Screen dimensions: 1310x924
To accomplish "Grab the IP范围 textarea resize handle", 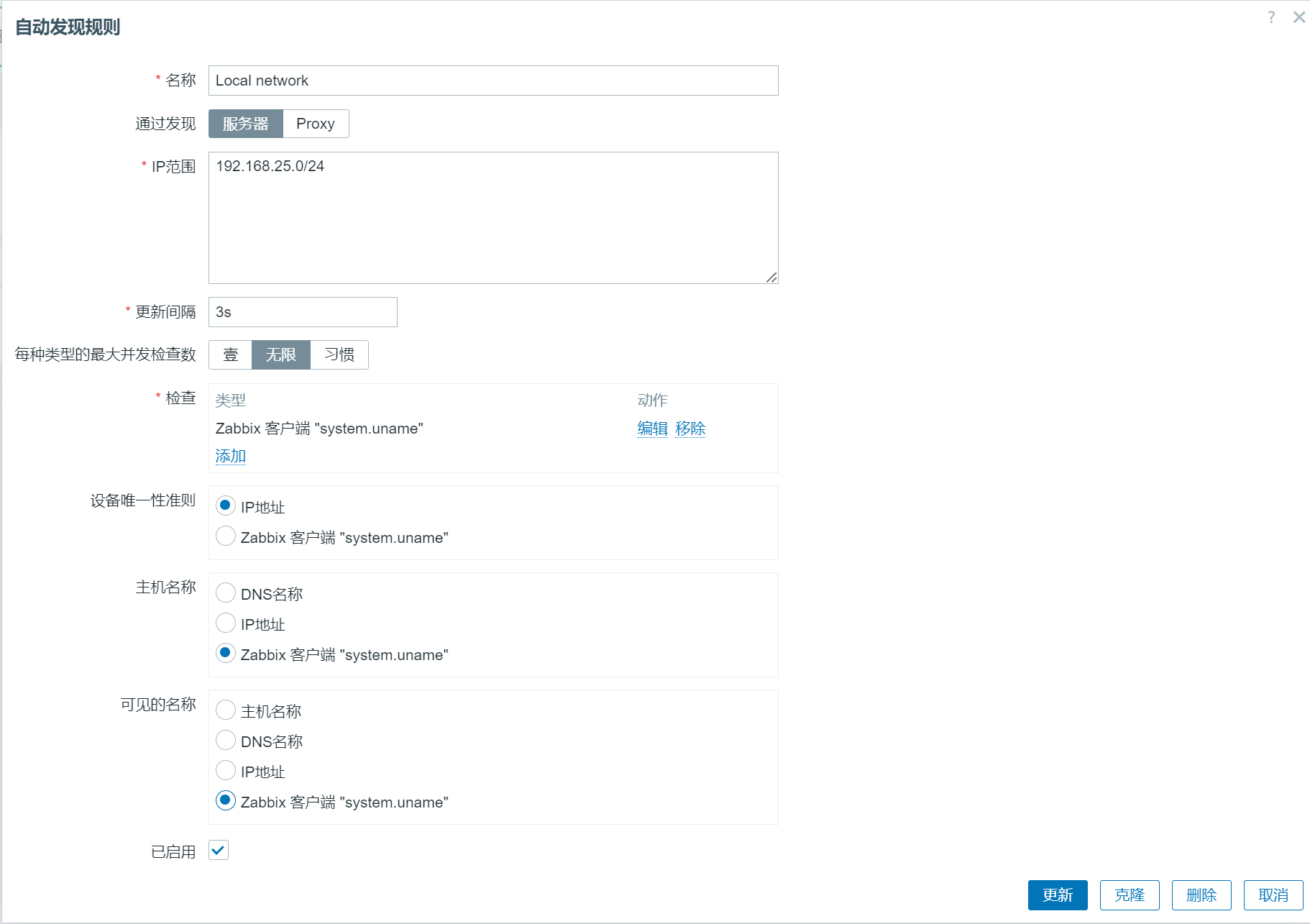I will tap(771, 277).
